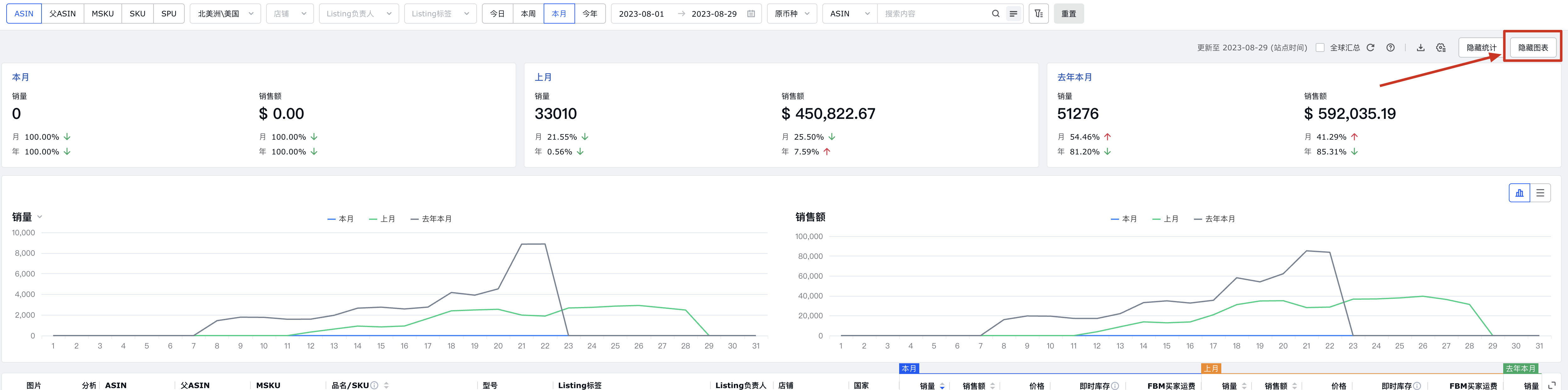Image resolution: width=1568 pixels, height=390 pixels.
Task: Open the batch search lines icon
Action: point(1013,14)
